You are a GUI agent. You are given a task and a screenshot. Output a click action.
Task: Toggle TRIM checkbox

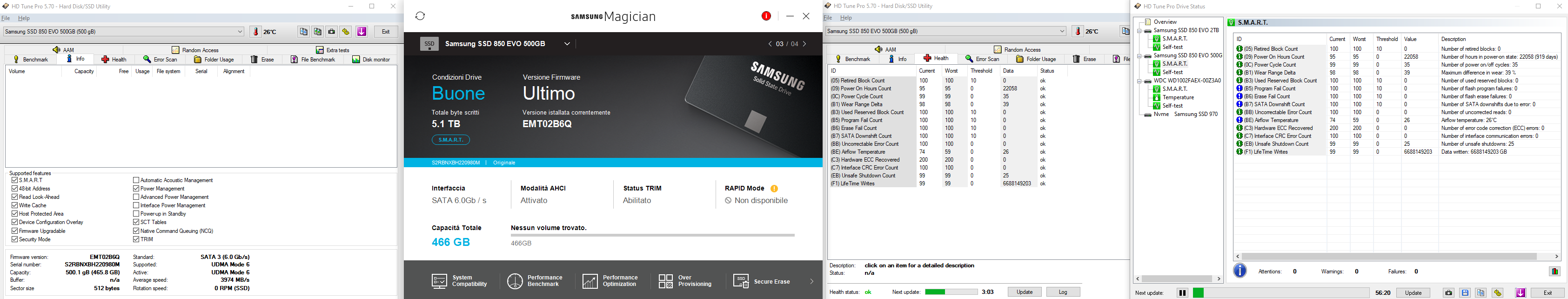point(136,239)
